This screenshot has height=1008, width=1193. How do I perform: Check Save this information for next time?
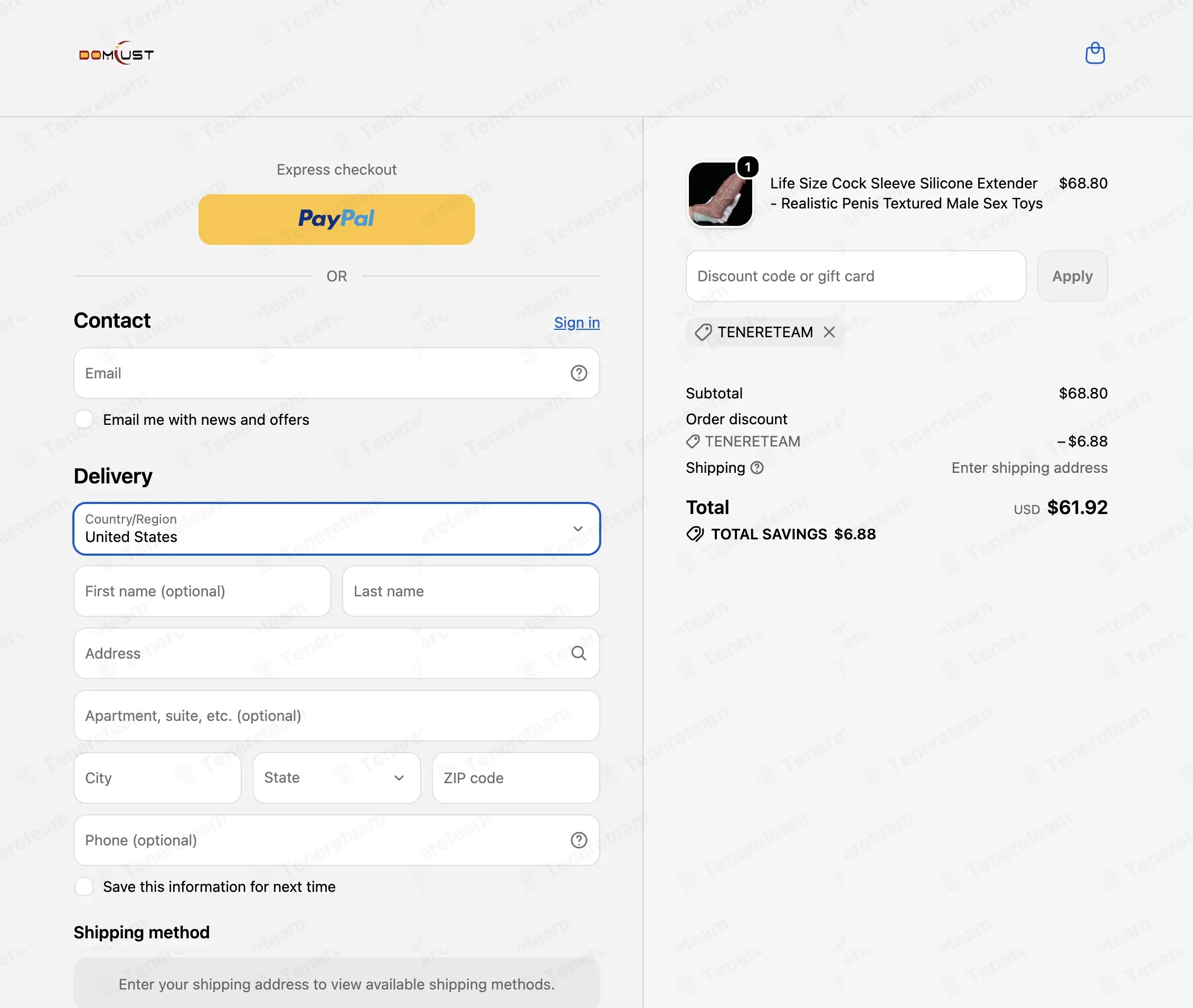point(84,886)
